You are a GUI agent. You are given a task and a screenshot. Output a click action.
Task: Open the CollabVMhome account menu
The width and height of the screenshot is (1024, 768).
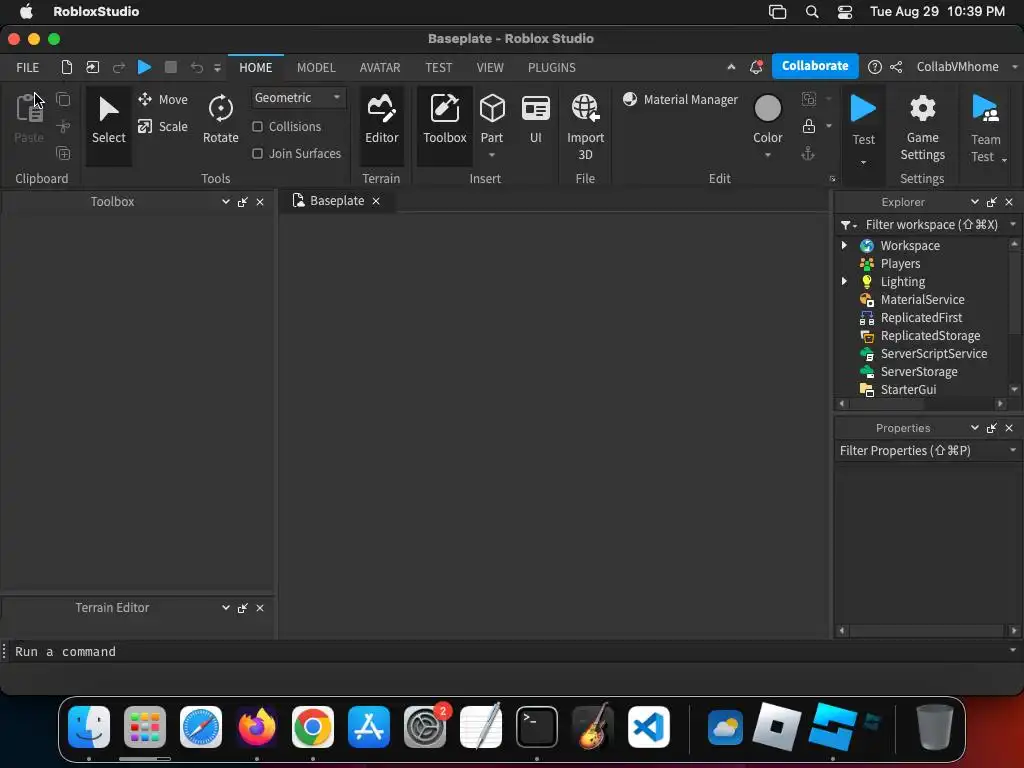pyautogui.click(x=966, y=67)
